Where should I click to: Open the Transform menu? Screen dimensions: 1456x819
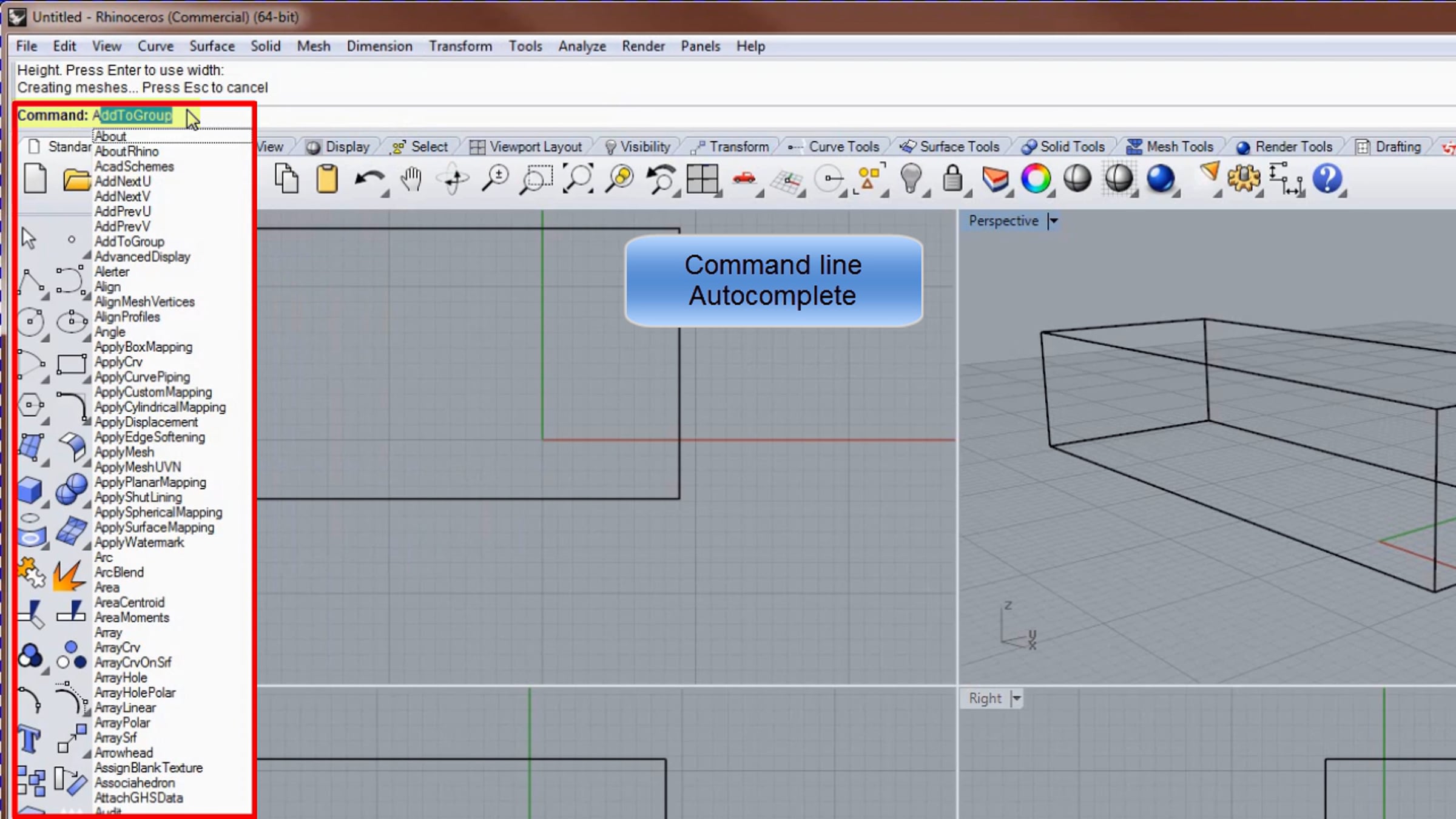(x=460, y=46)
